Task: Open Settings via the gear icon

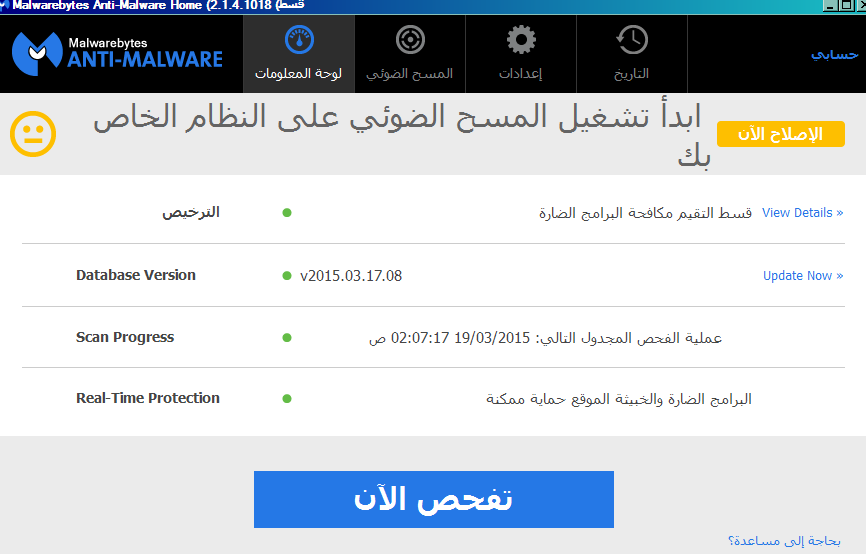Action: pyautogui.click(x=520, y=41)
